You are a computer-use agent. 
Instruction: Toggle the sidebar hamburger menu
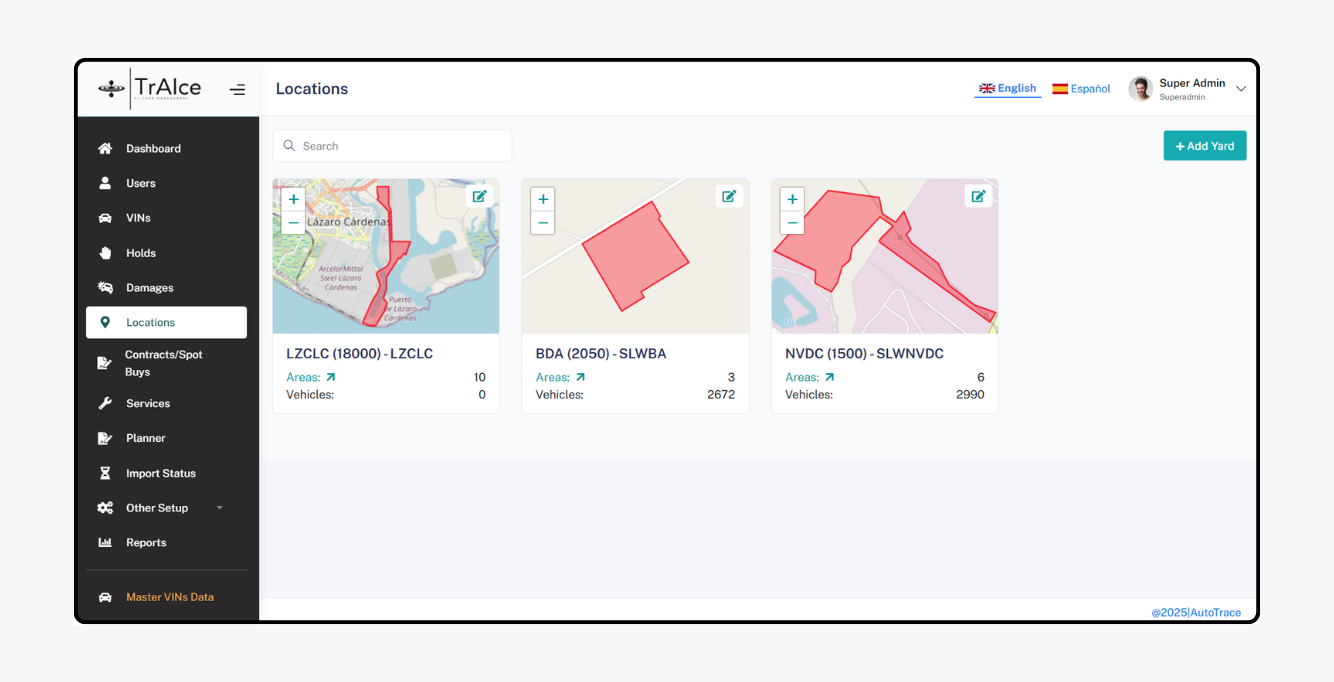[237, 89]
